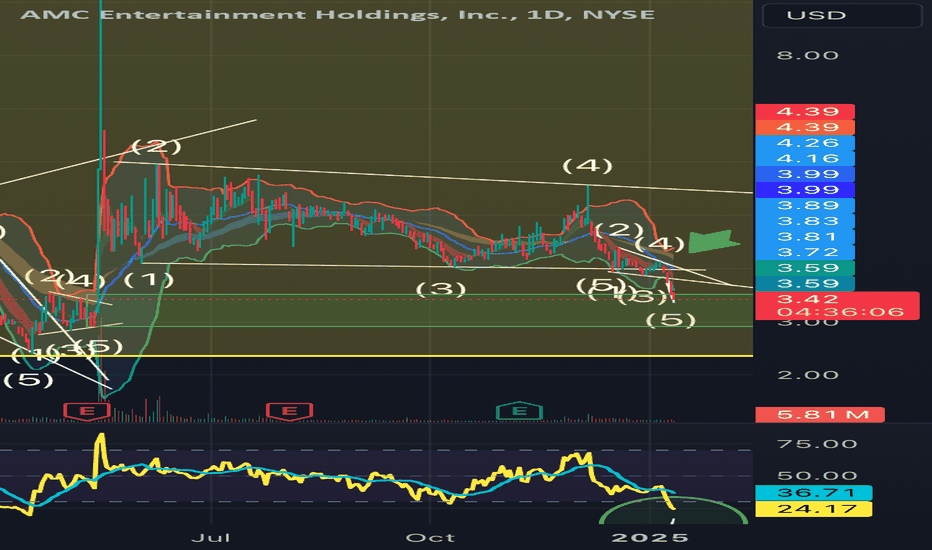Click the 3.83 price axis label

[805, 221]
